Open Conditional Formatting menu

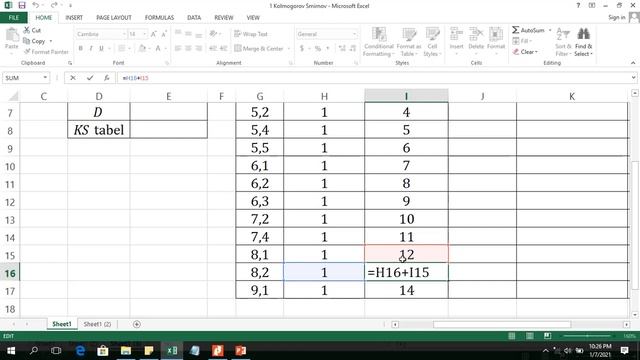pyautogui.click(x=379, y=42)
